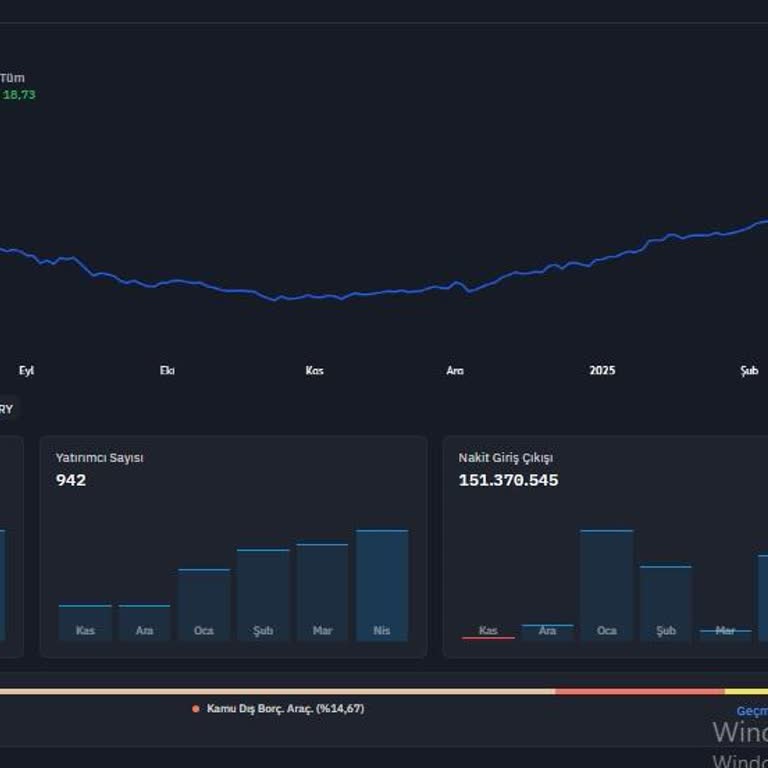
Task: Select the partially visible TRY currency button
Action: 7,409
